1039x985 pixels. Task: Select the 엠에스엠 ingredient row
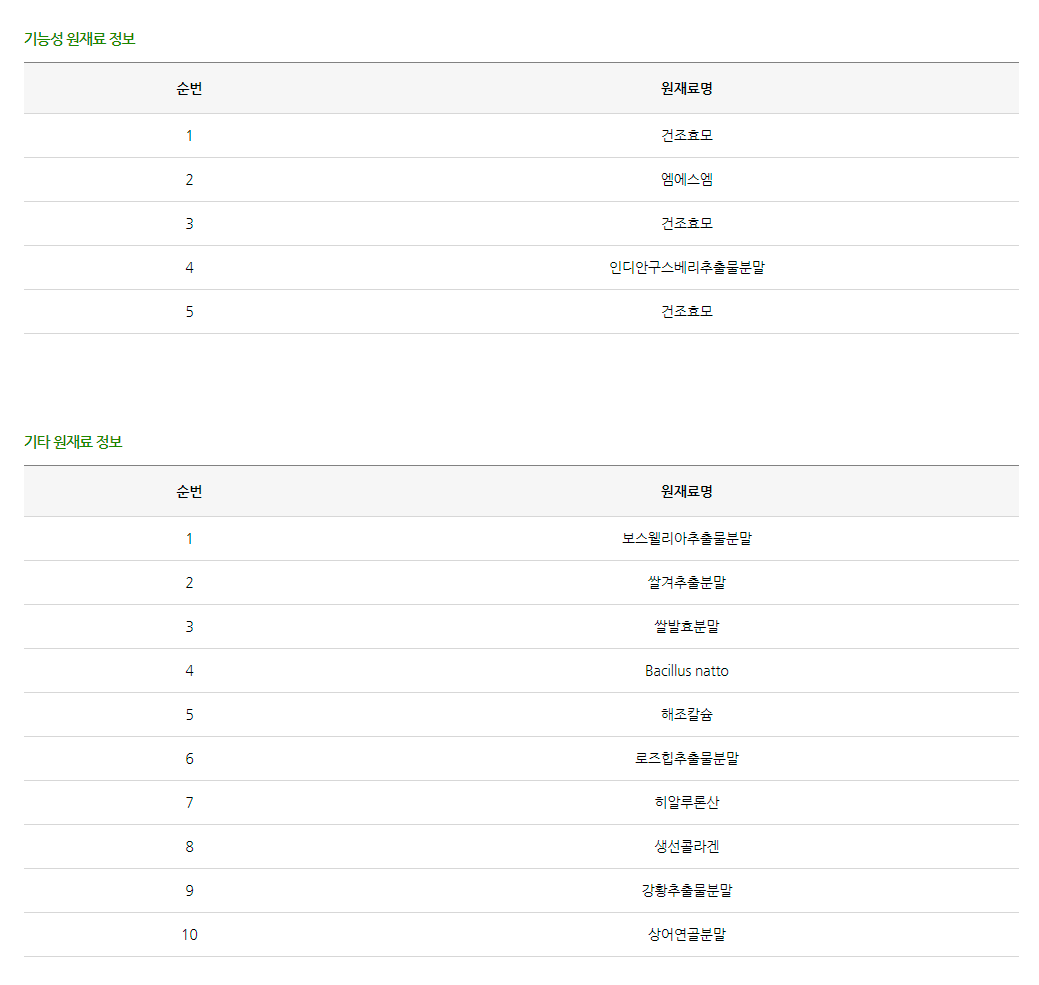686,180
